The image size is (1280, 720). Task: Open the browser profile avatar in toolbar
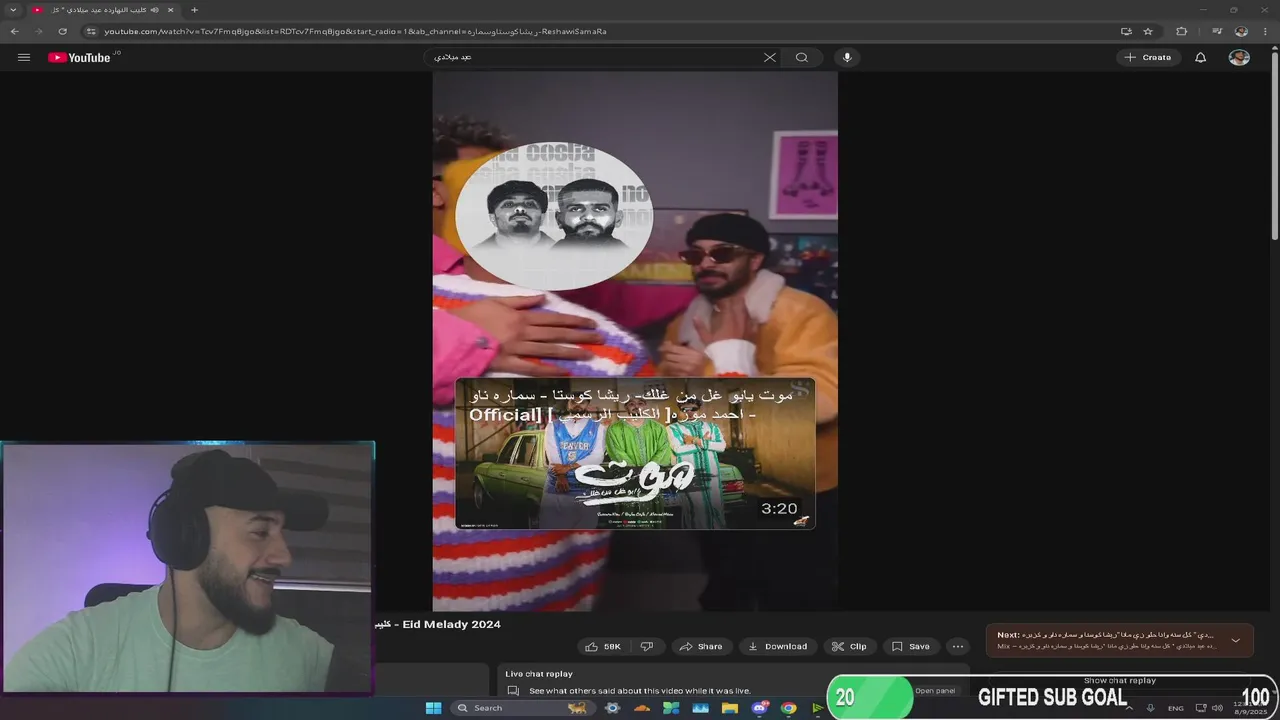pos(1241,31)
